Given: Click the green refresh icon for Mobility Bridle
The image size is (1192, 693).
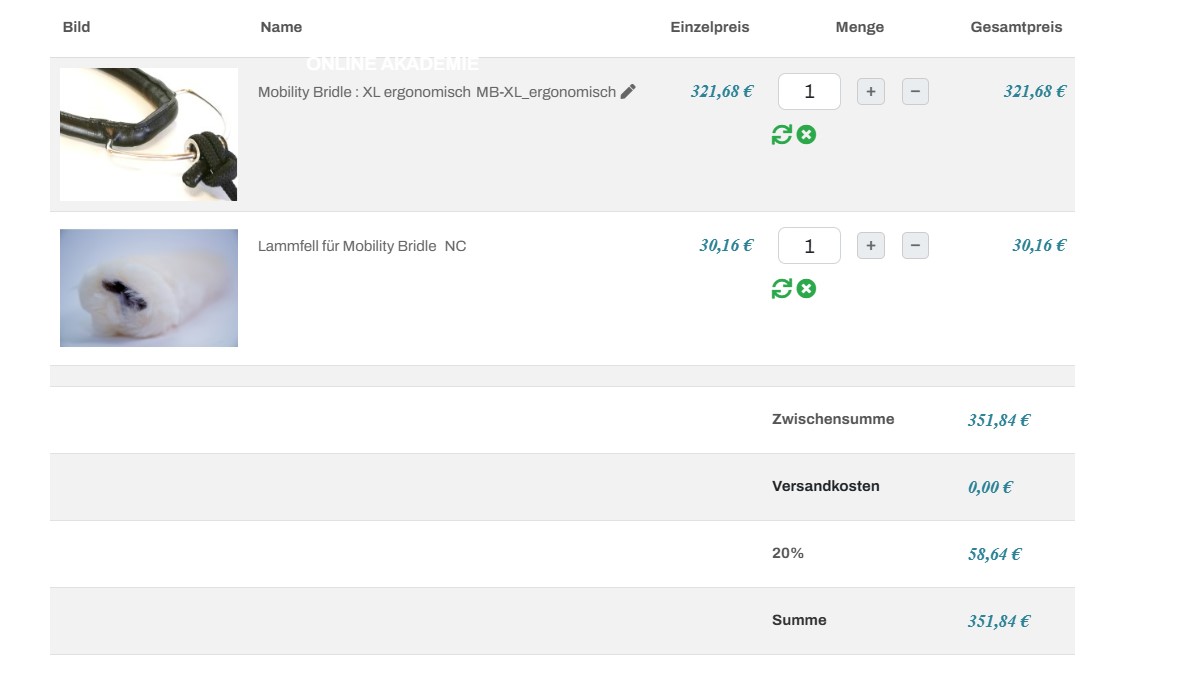Looking at the screenshot, I should [782, 135].
